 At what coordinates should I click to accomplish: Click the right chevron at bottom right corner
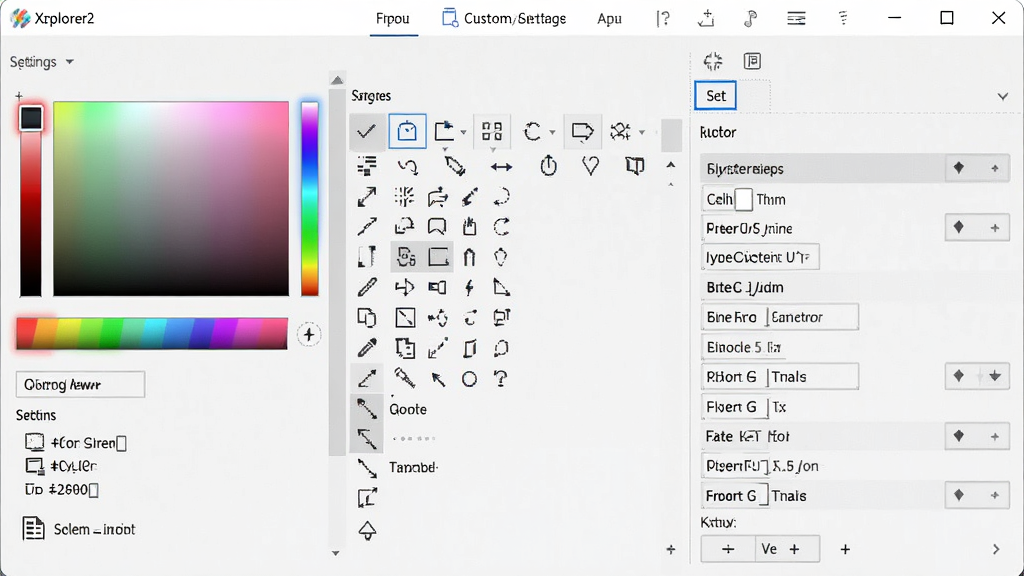tap(996, 549)
